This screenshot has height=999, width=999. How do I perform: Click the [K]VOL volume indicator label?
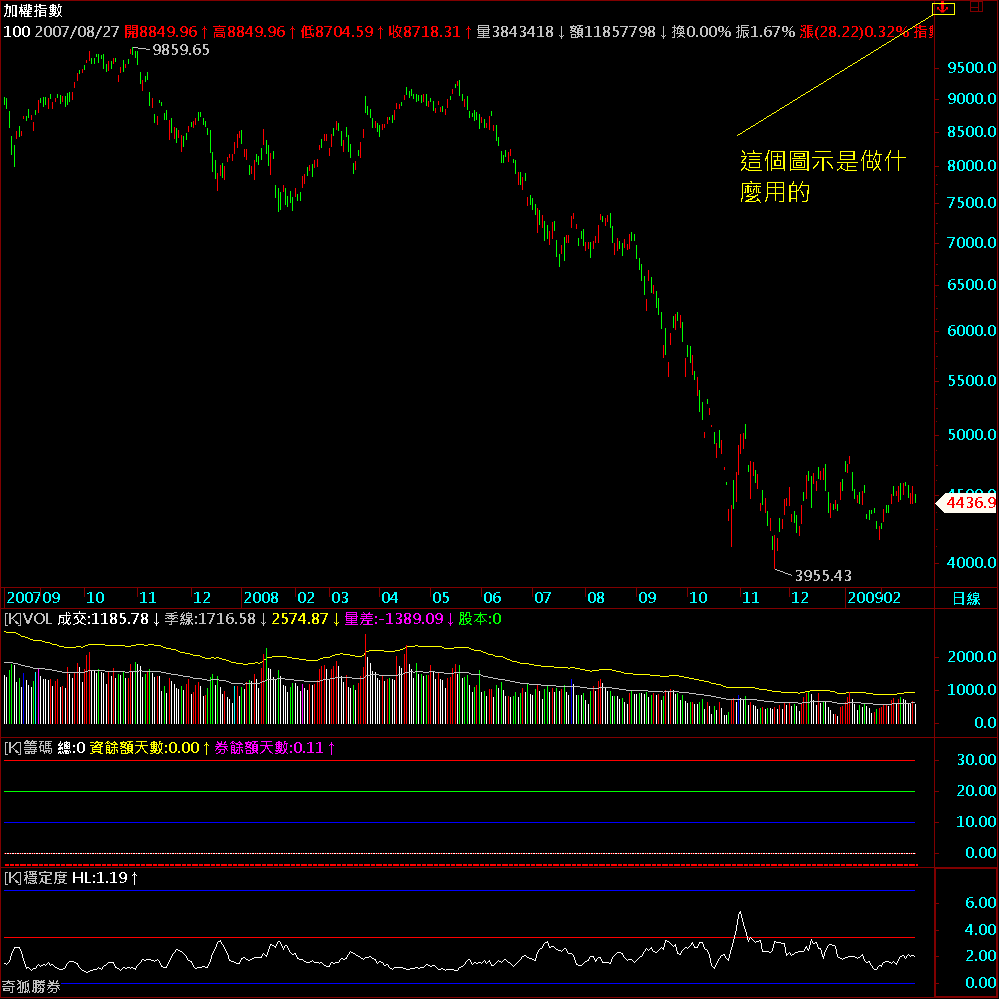[x=27, y=619]
